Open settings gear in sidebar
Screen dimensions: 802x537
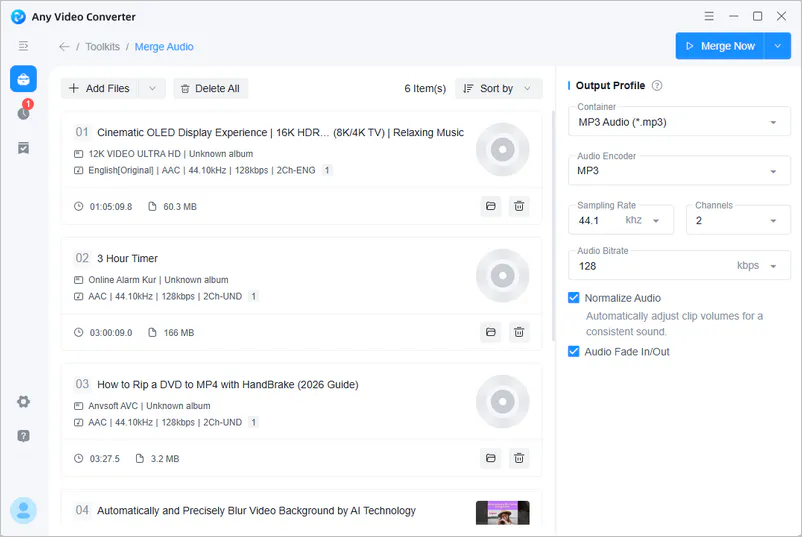pos(24,401)
